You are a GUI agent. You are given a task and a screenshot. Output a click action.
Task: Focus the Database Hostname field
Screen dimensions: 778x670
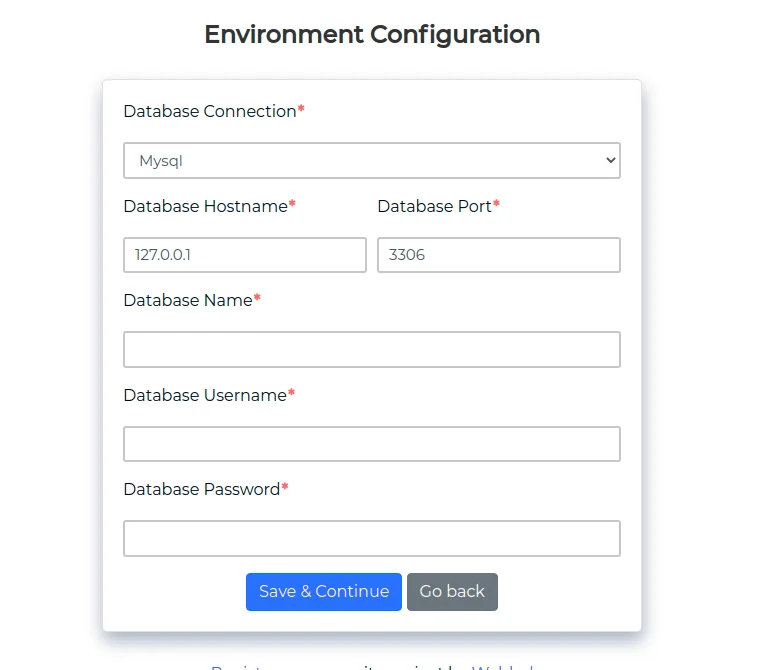[x=245, y=255]
